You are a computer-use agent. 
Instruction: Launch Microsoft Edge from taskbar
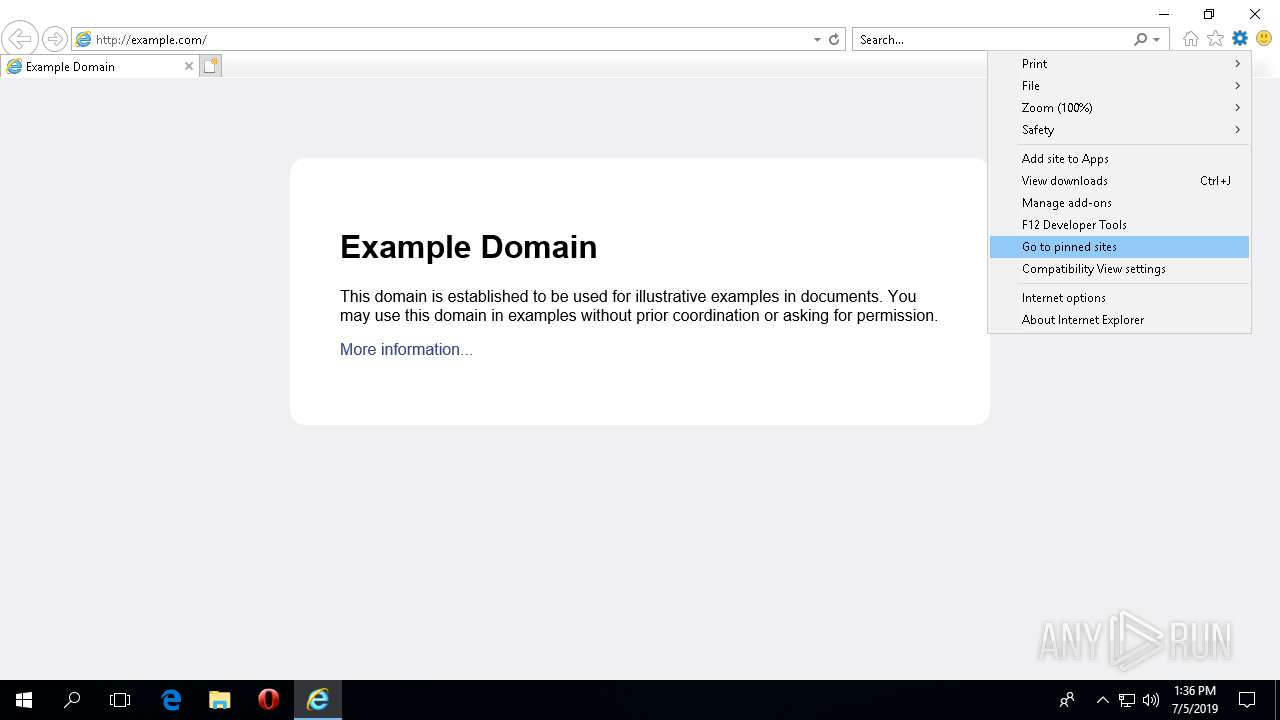pyautogui.click(x=171, y=700)
